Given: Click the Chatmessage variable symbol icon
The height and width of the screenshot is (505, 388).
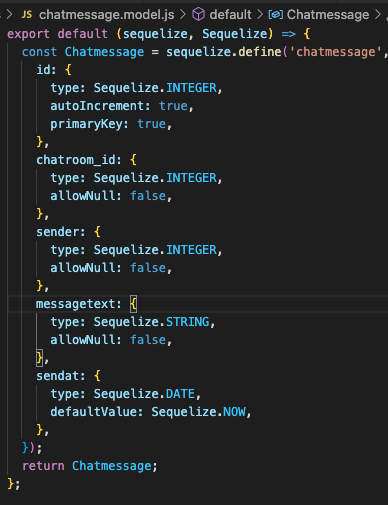Looking at the screenshot, I should point(276,15).
